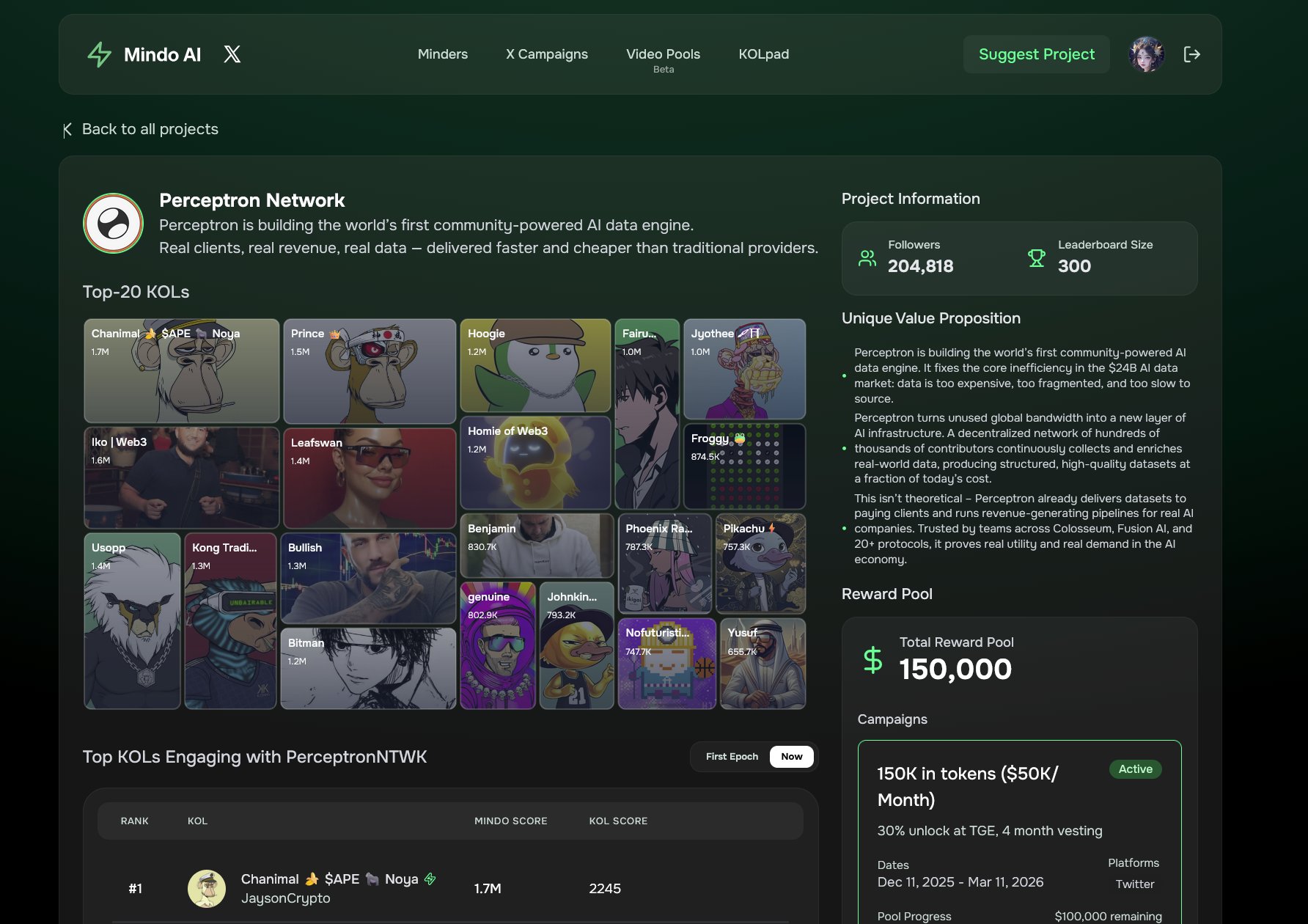The image size is (1308, 924).
Task: View the Froggy KOL card
Action: tap(744, 466)
